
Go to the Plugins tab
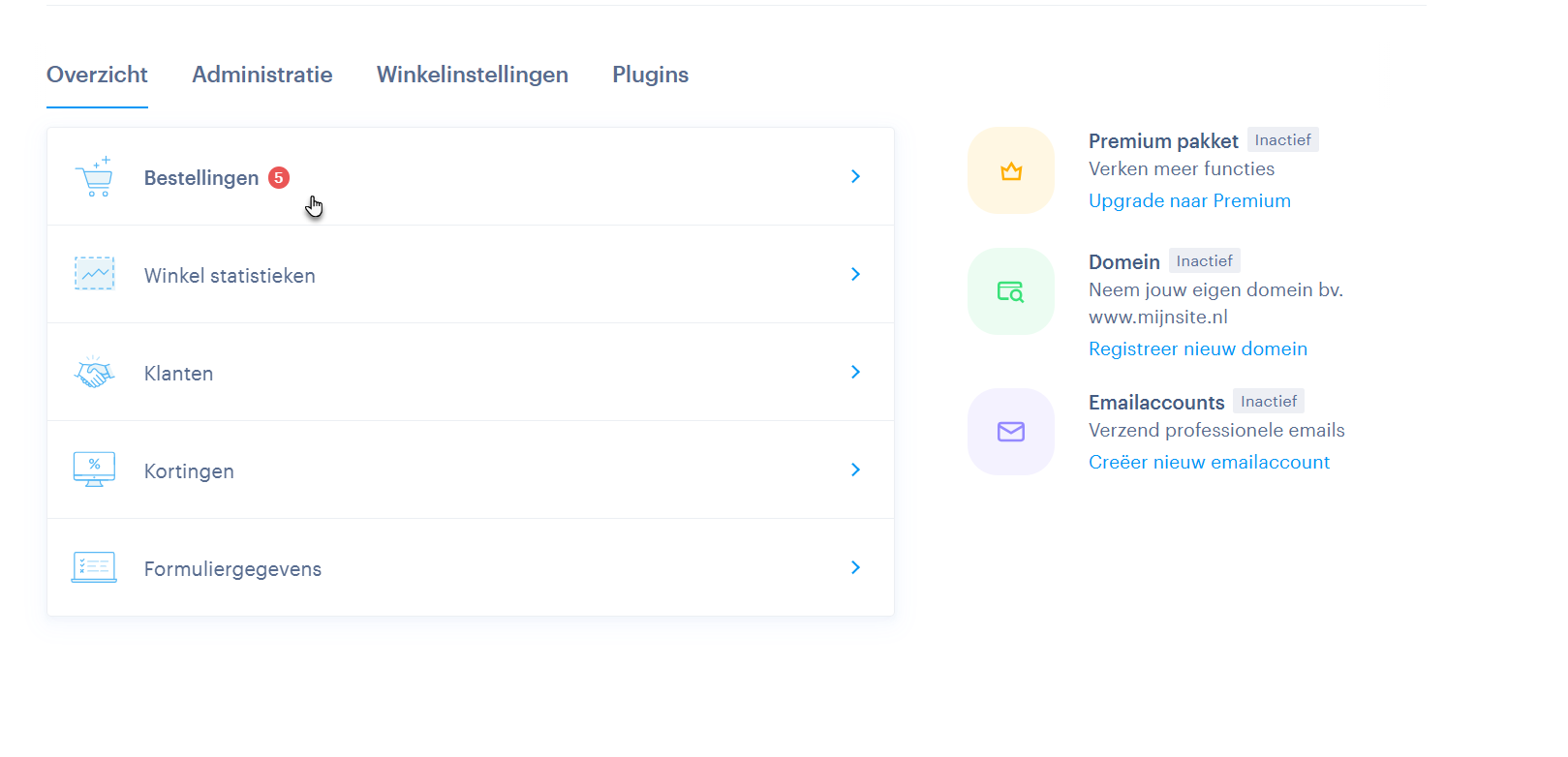[651, 75]
